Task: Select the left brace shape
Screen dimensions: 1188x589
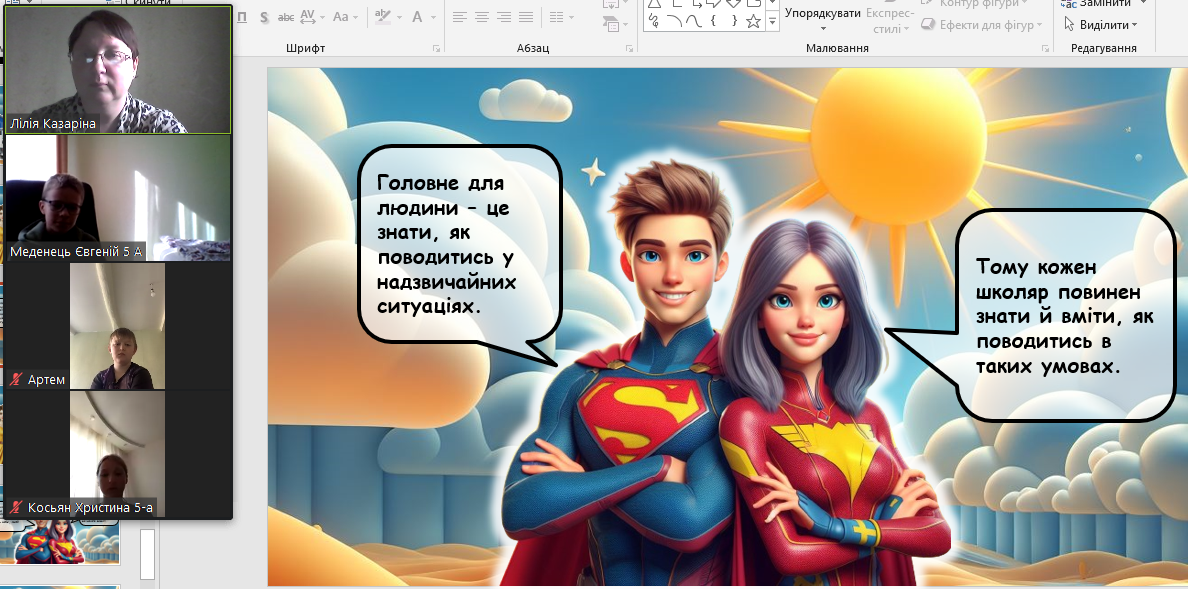Action: coord(714,21)
